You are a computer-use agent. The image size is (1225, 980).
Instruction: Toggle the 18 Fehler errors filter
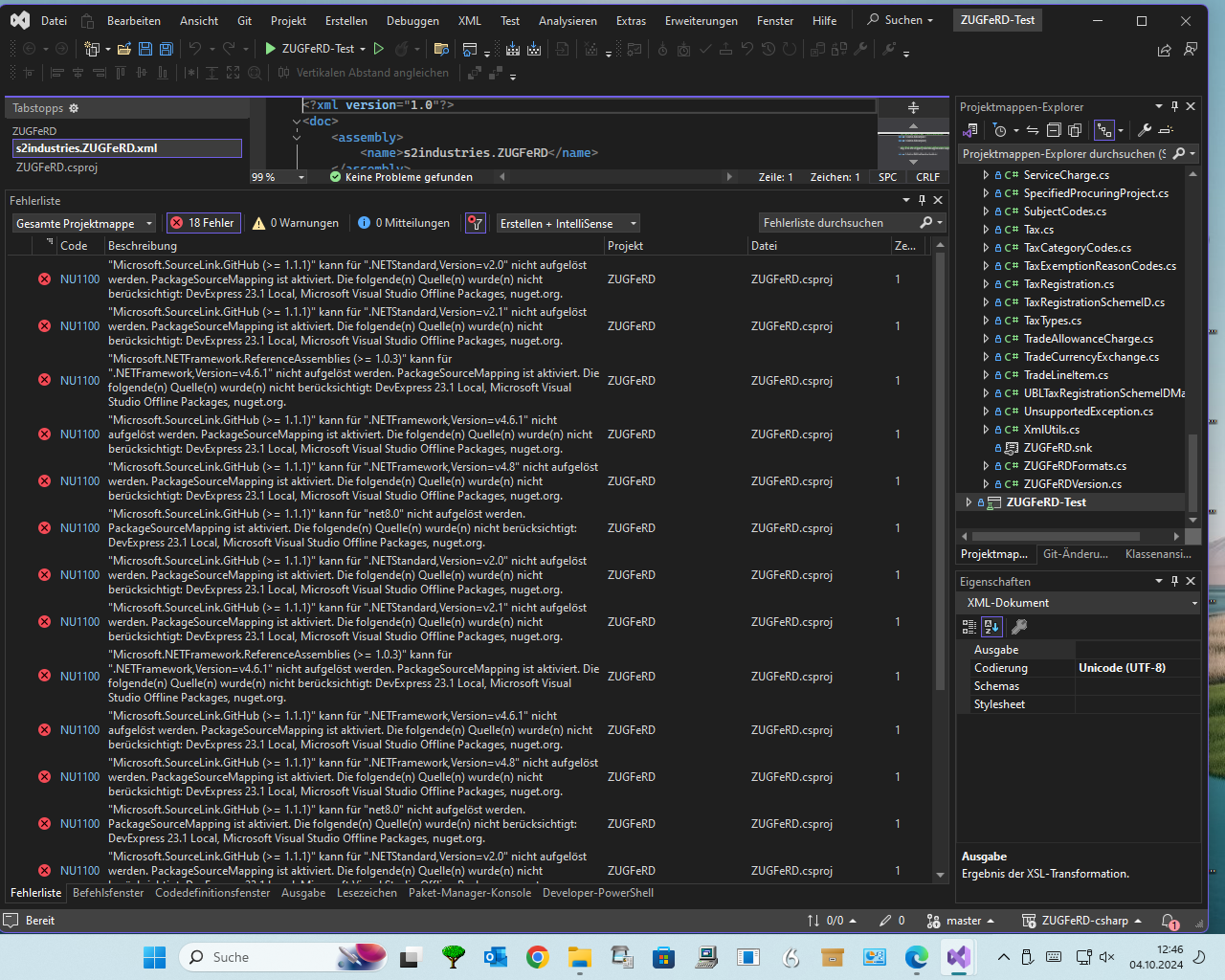203,223
